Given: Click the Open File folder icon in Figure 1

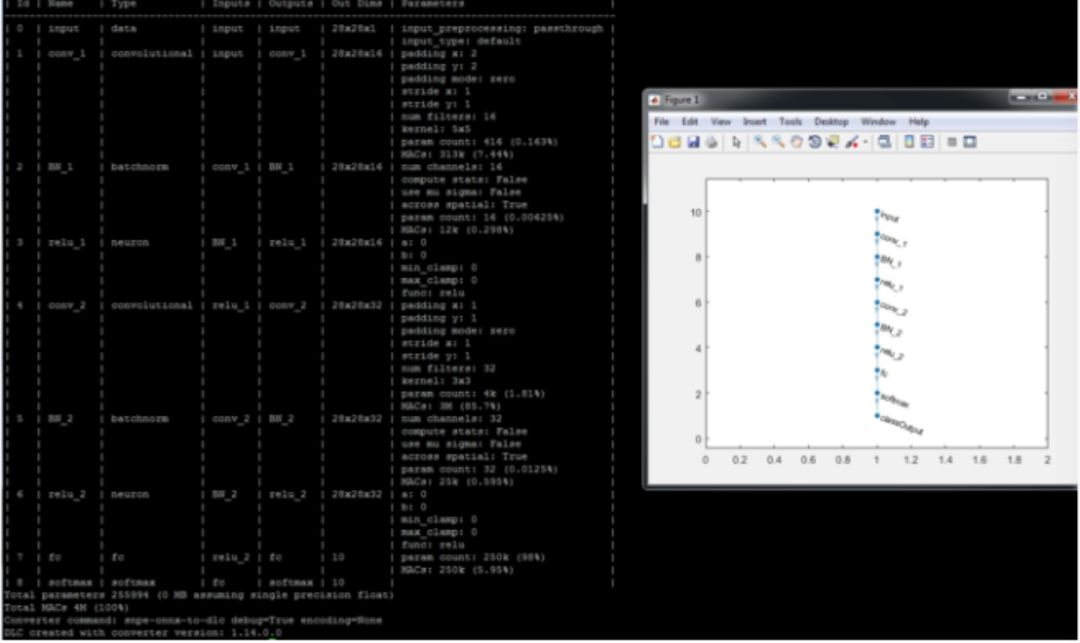Looking at the screenshot, I should click(675, 142).
